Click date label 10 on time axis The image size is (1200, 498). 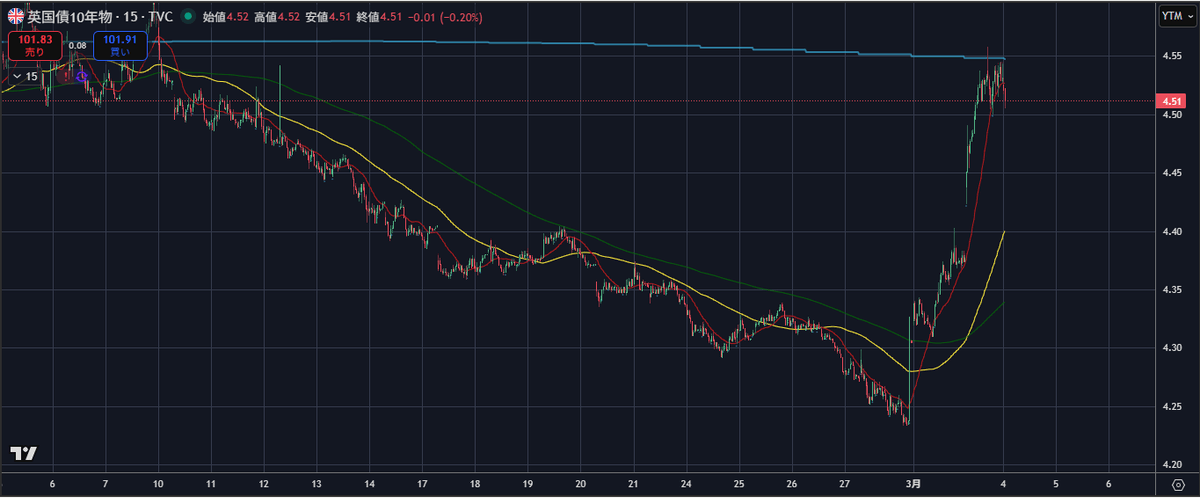(159, 483)
